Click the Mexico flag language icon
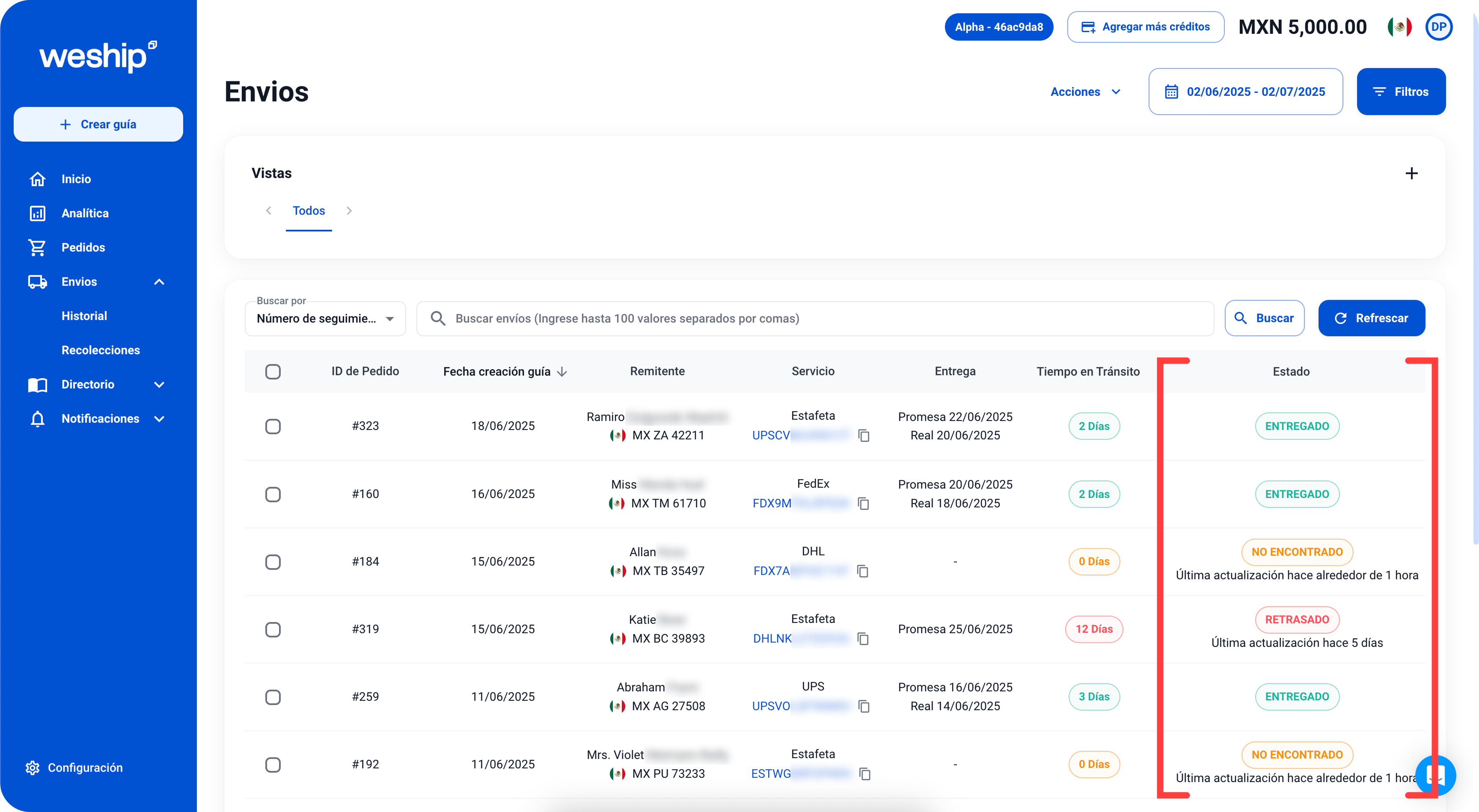Image resolution: width=1479 pixels, height=812 pixels. coord(1399,27)
